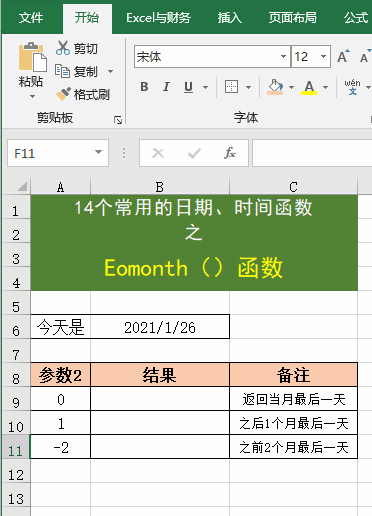Screen dimensions: 372x516
Task: Open the Name Box dropdown
Action: [98, 152]
